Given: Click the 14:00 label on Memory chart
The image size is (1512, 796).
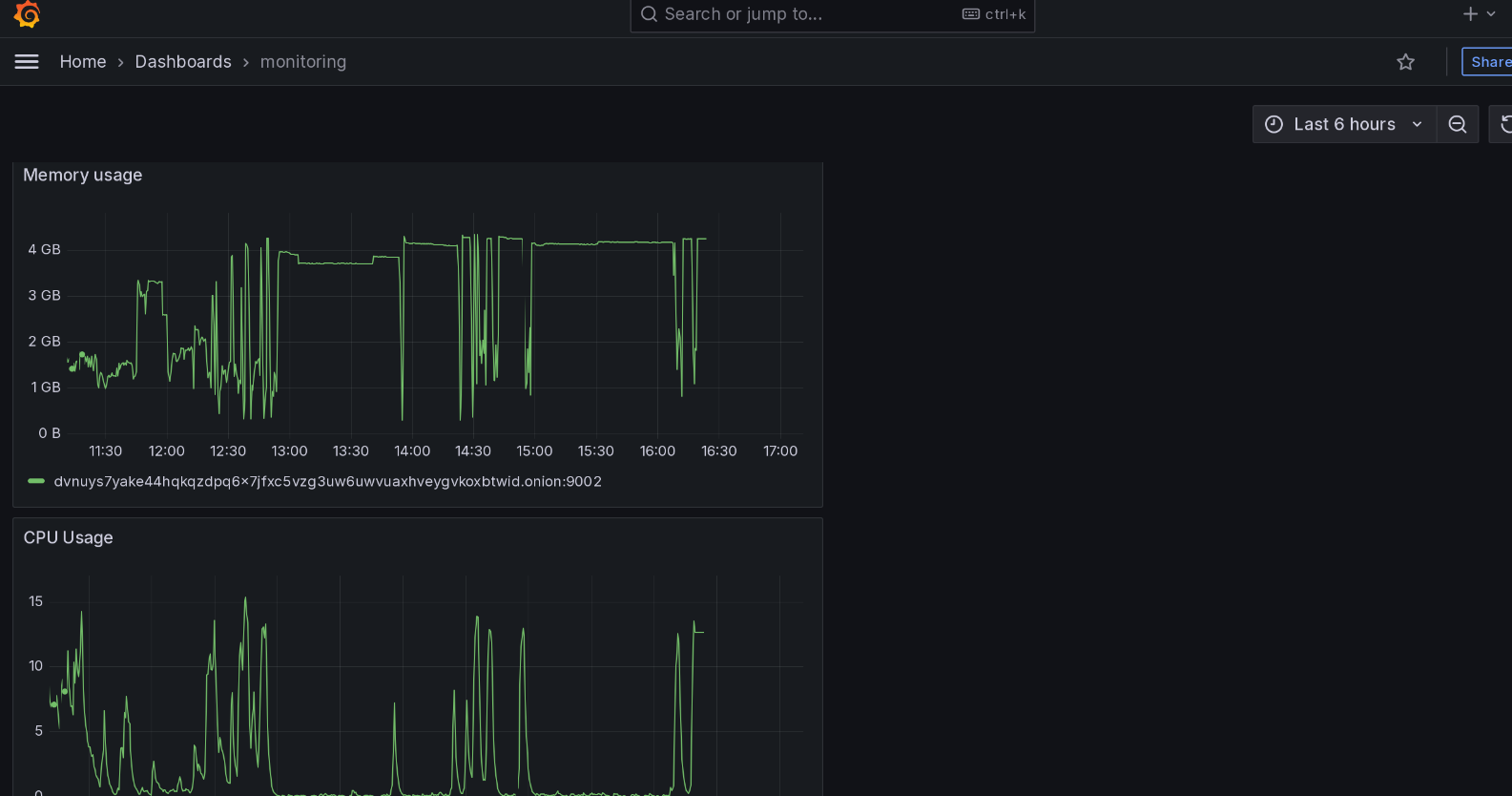Looking at the screenshot, I should tap(412, 450).
